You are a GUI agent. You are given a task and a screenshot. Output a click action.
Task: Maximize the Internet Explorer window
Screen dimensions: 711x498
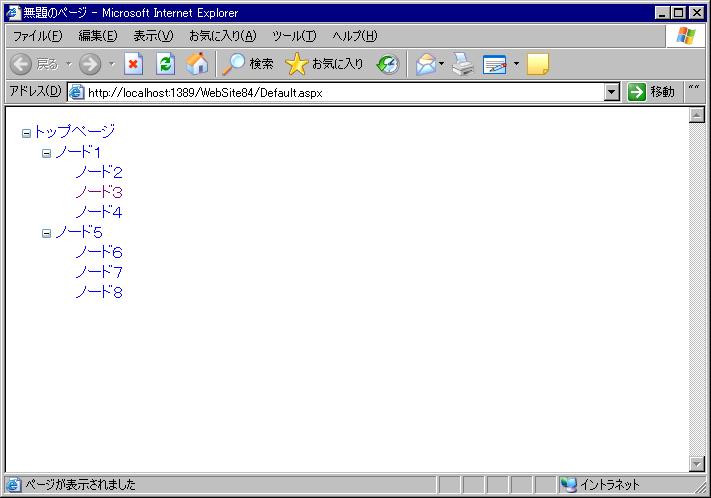pyautogui.click(x=678, y=13)
